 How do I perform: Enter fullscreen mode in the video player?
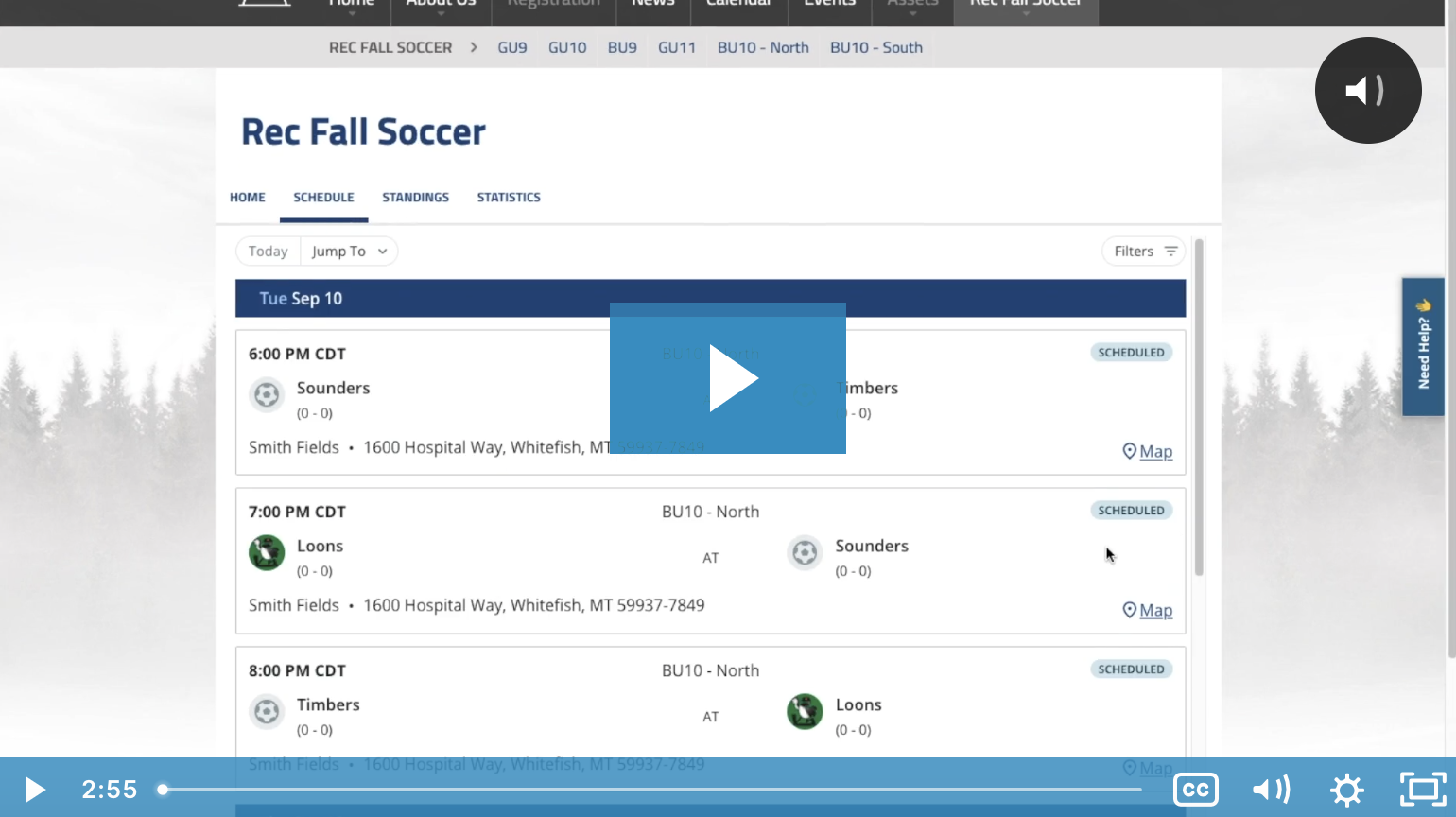click(x=1423, y=790)
